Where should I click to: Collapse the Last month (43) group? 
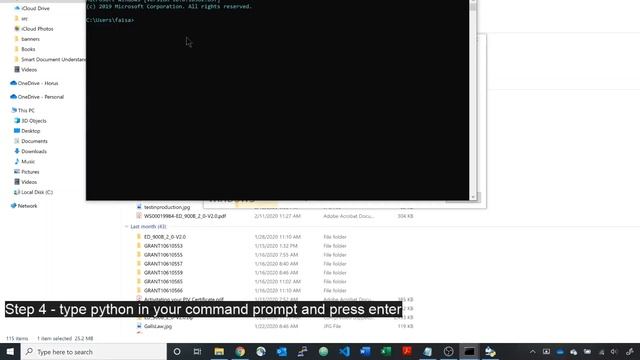[127, 227]
